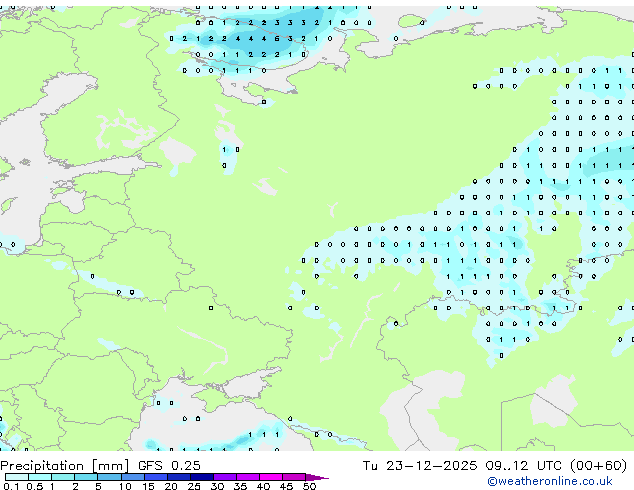Click the '35' legend scale label

coord(241,486)
